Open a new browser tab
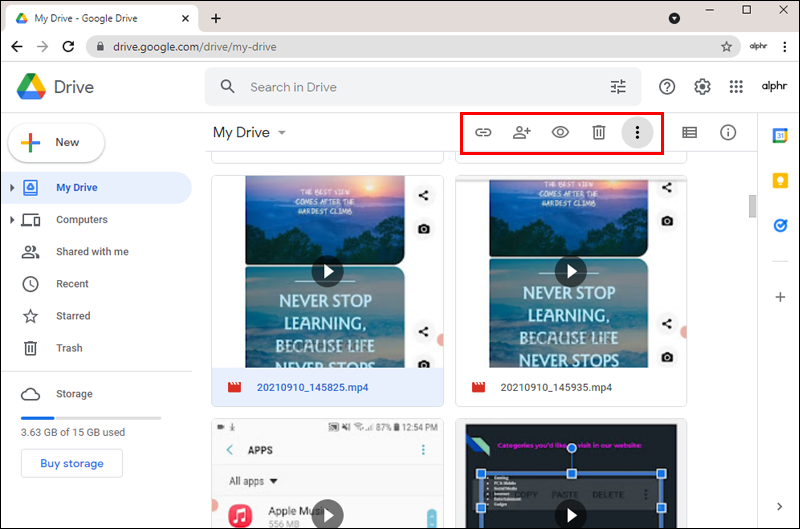This screenshot has height=529, width=800. point(216,18)
